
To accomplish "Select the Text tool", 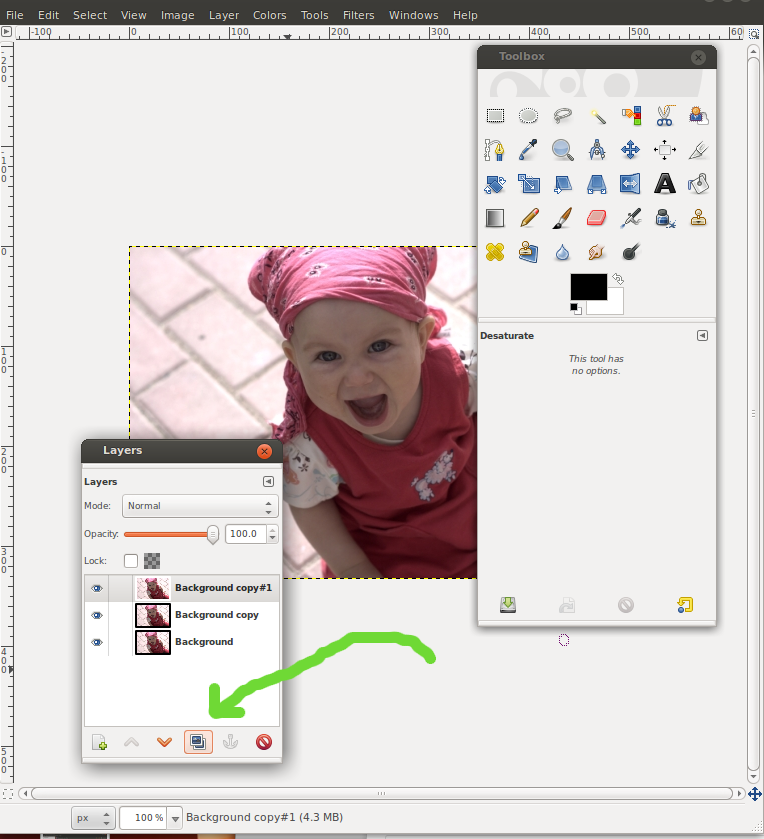I will click(x=664, y=183).
